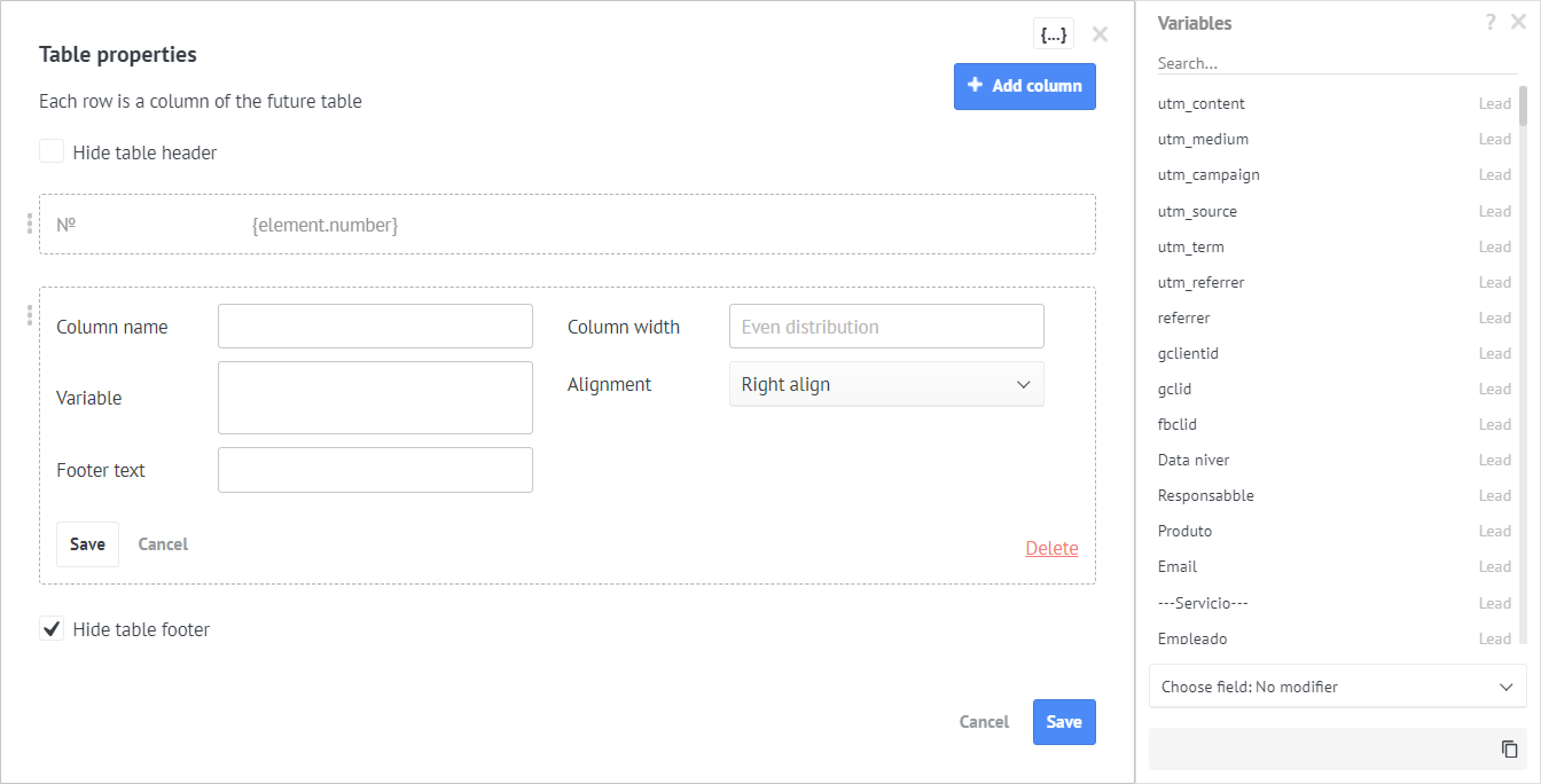Screen dimensions: 1541x784
Task: Select the {element.number} column row
Action: [x=566, y=224]
